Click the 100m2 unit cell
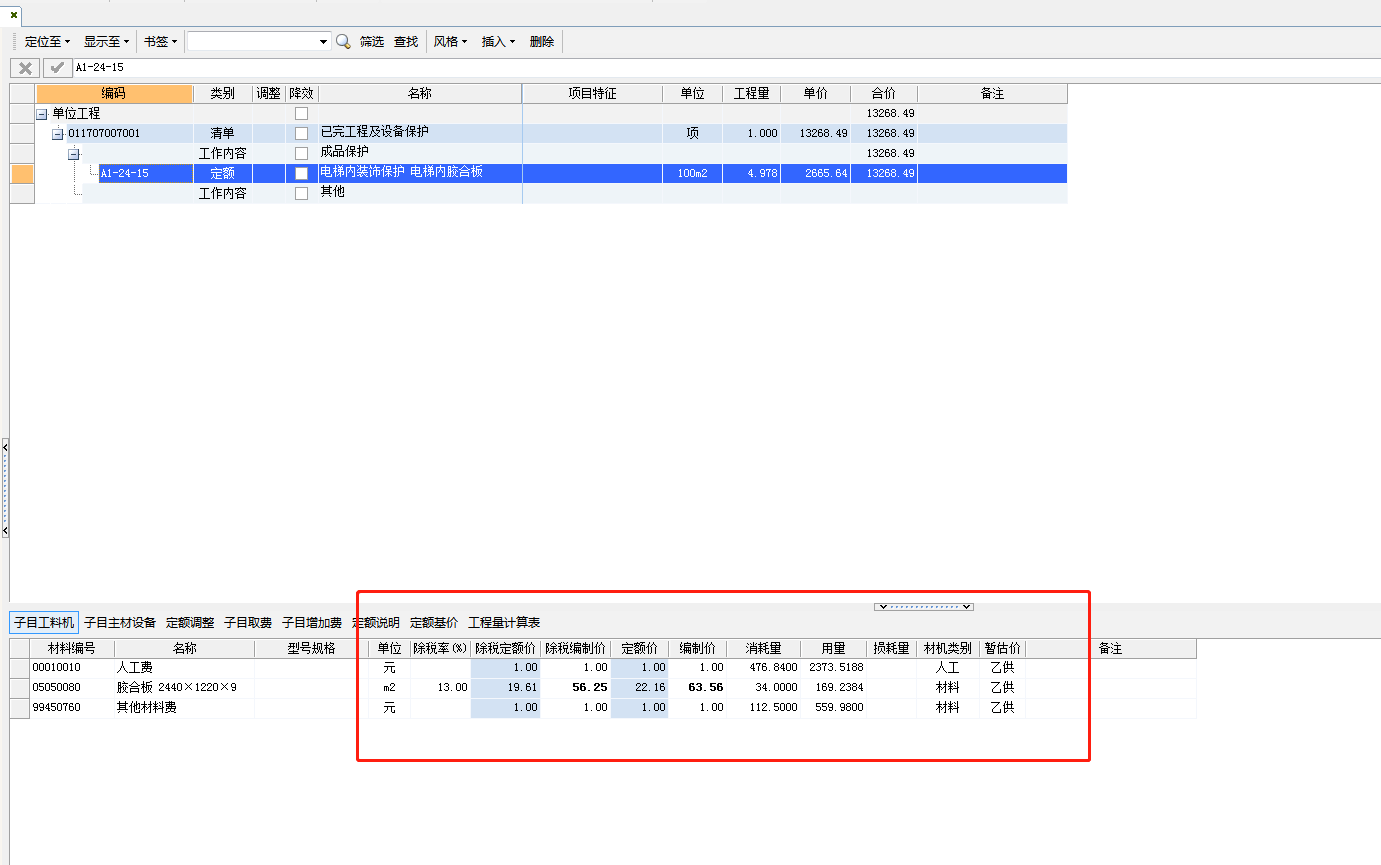The width and height of the screenshot is (1381, 865). (692, 174)
